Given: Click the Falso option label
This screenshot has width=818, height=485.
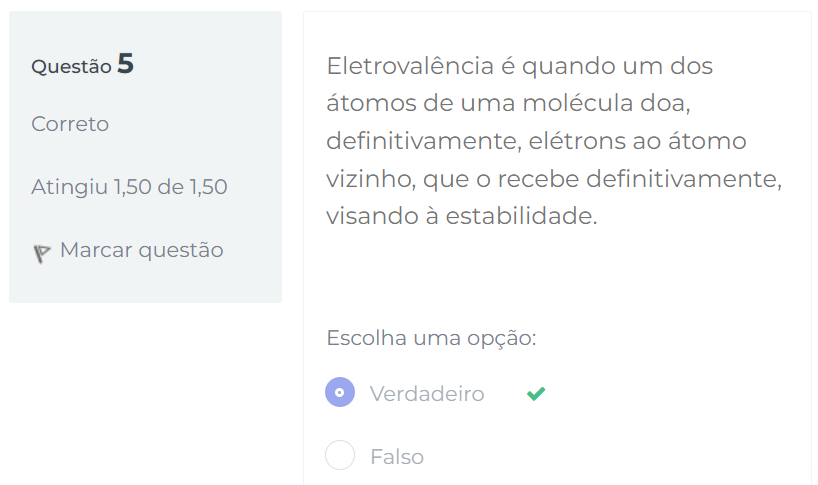Looking at the screenshot, I should point(397,457).
